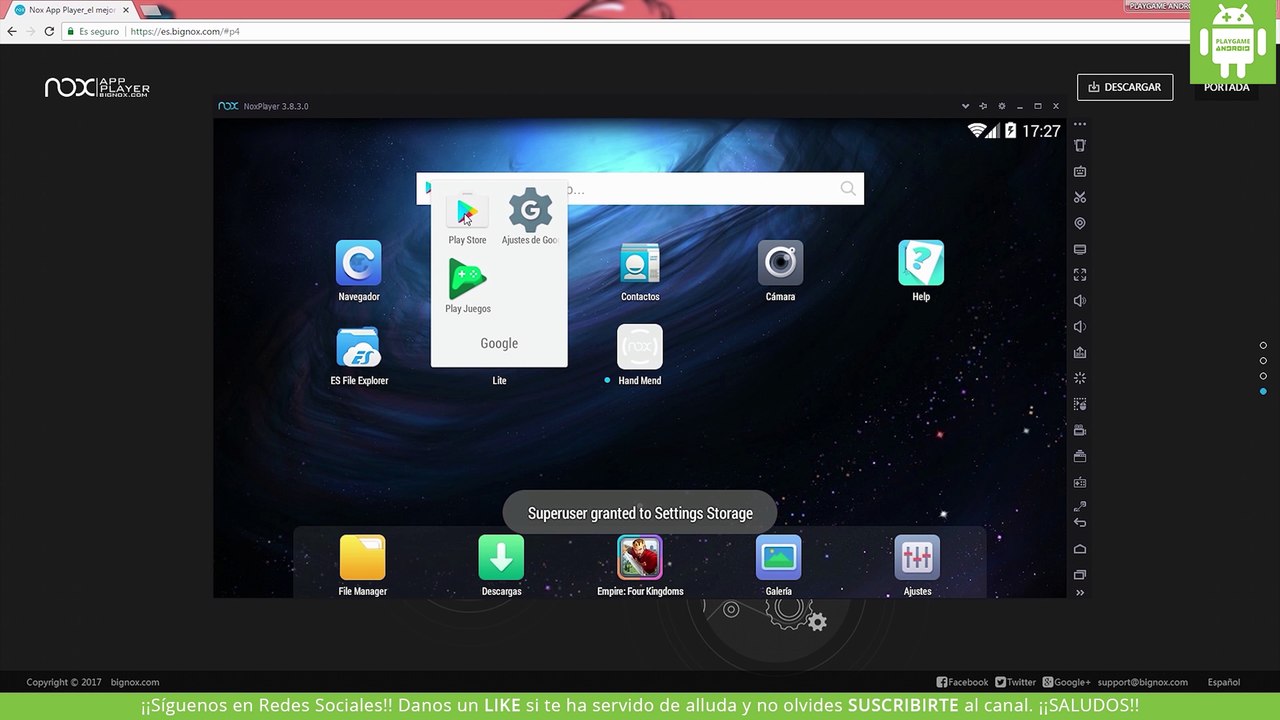The height and width of the screenshot is (720, 1280).
Task: Open virtual location pin in Nox sidebar
Action: (1080, 224)
